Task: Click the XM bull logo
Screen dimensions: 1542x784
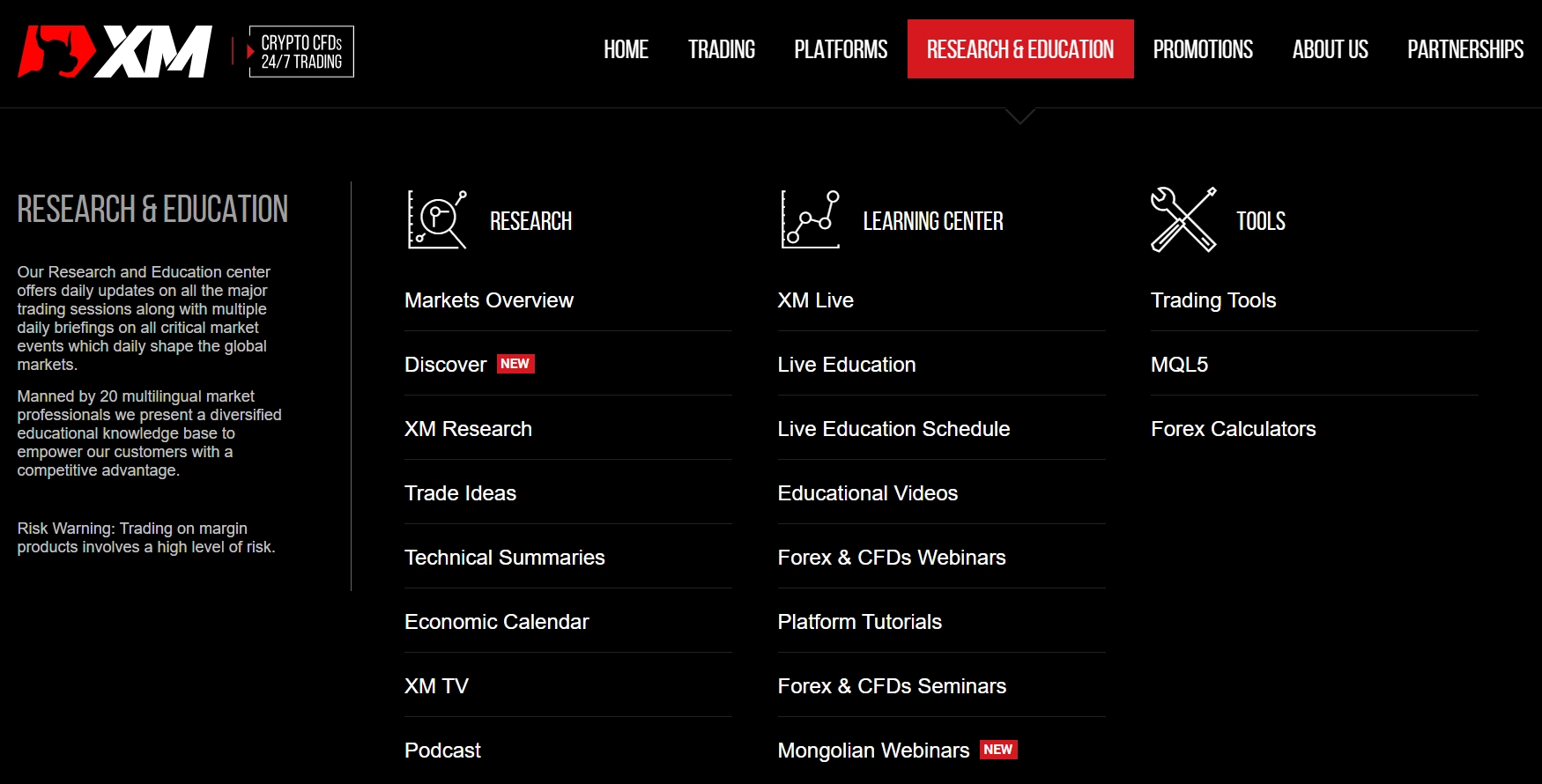Action: tap(115, 51)
